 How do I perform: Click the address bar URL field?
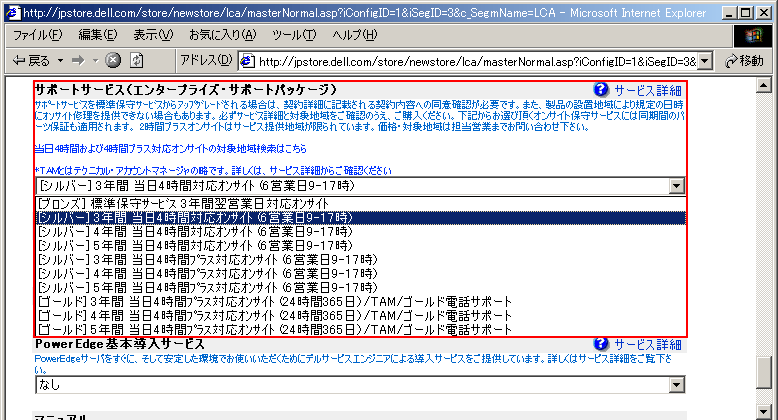pos(477,61)
